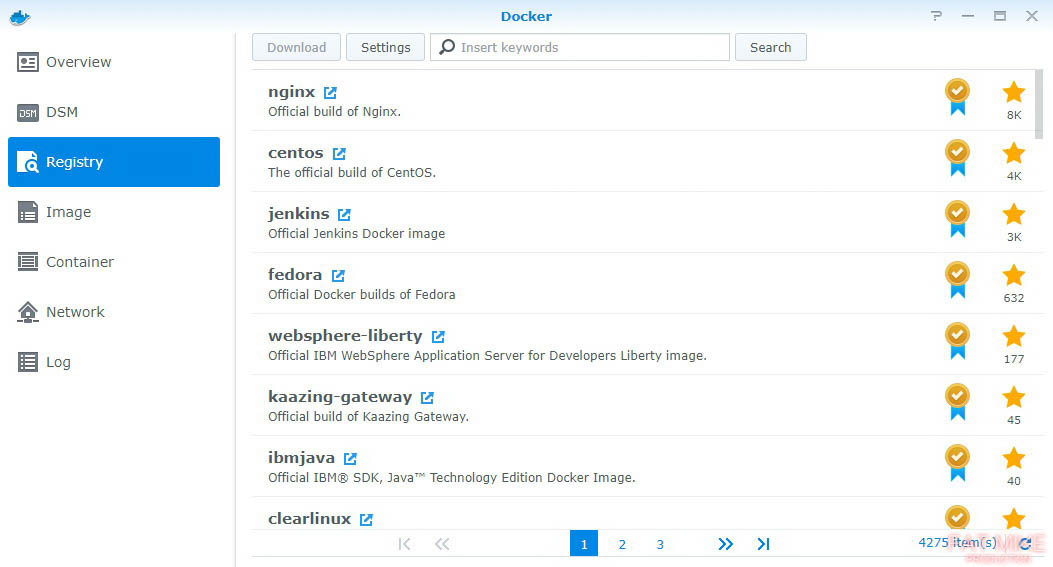Select the jenkins image name
The image size is (1053, 567).
[299, 214]
